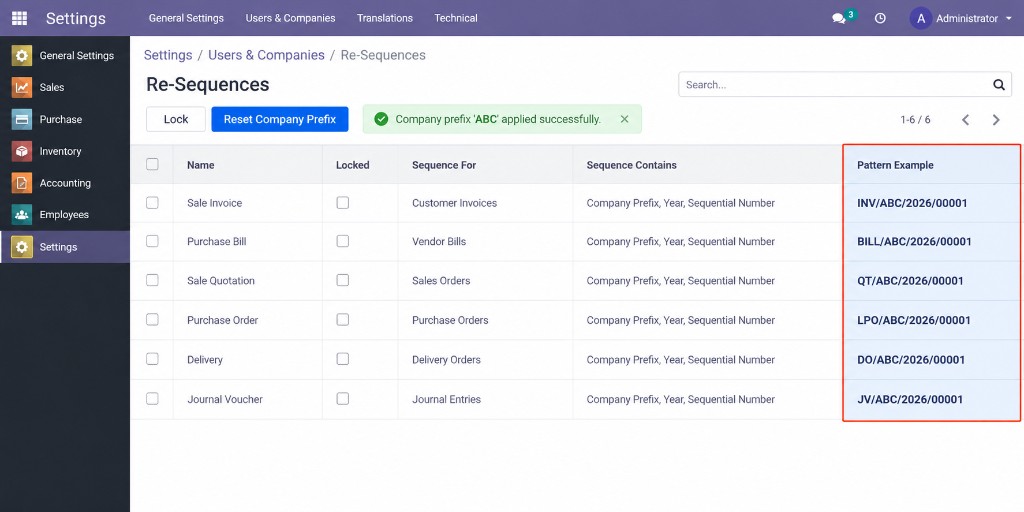This screenshot has height=512, width=1024.
Task: Click the INV/ABC/2026/00001 pattern cell
Action: pos(912,203)
